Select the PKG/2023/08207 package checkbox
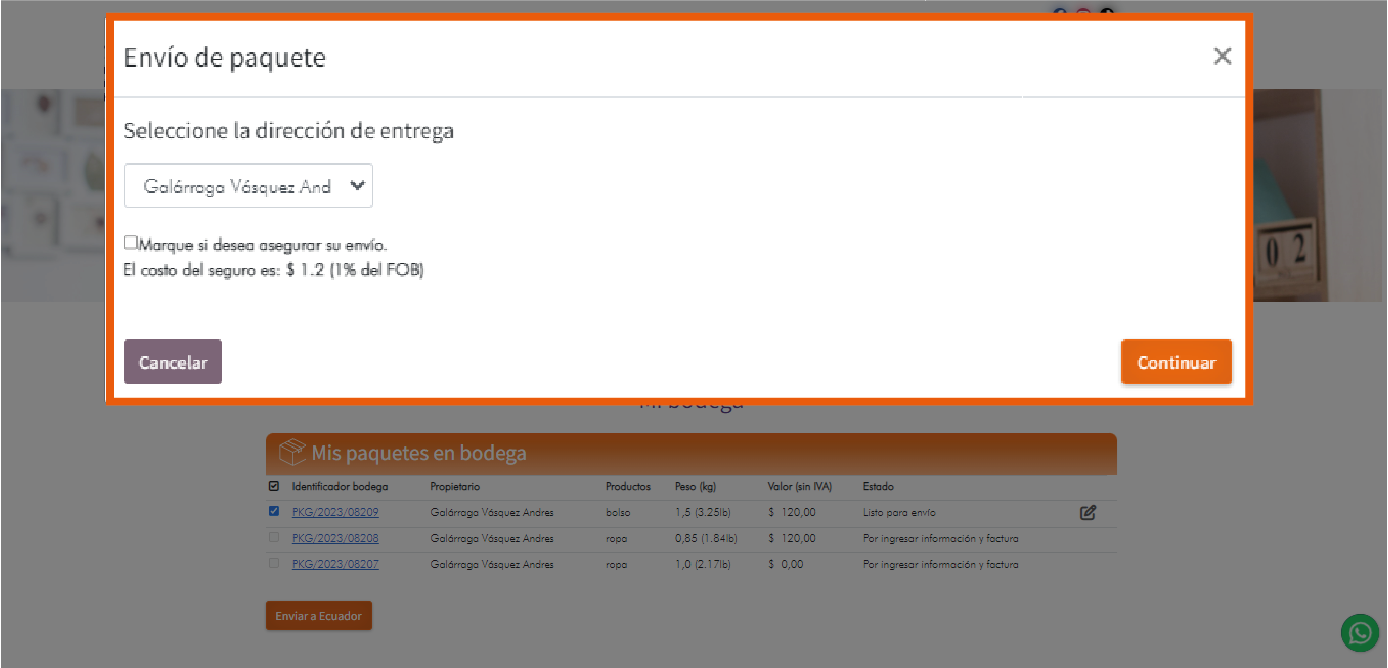Image resolution: width=1388 pixels, height=668 pixels. [x=274, y=564]
